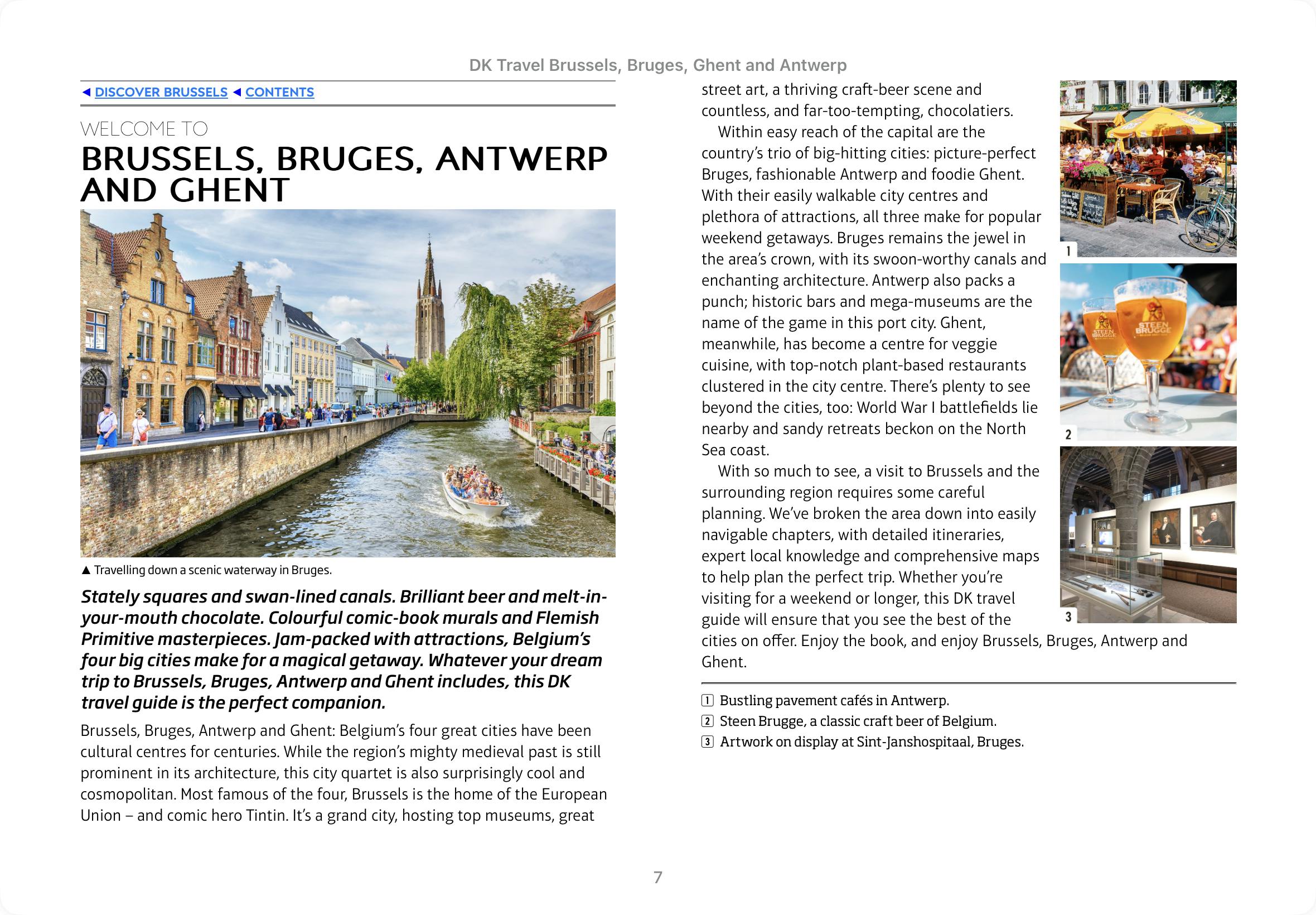
Task: Click the book title header at the top
Action: [x=657, y=65]
